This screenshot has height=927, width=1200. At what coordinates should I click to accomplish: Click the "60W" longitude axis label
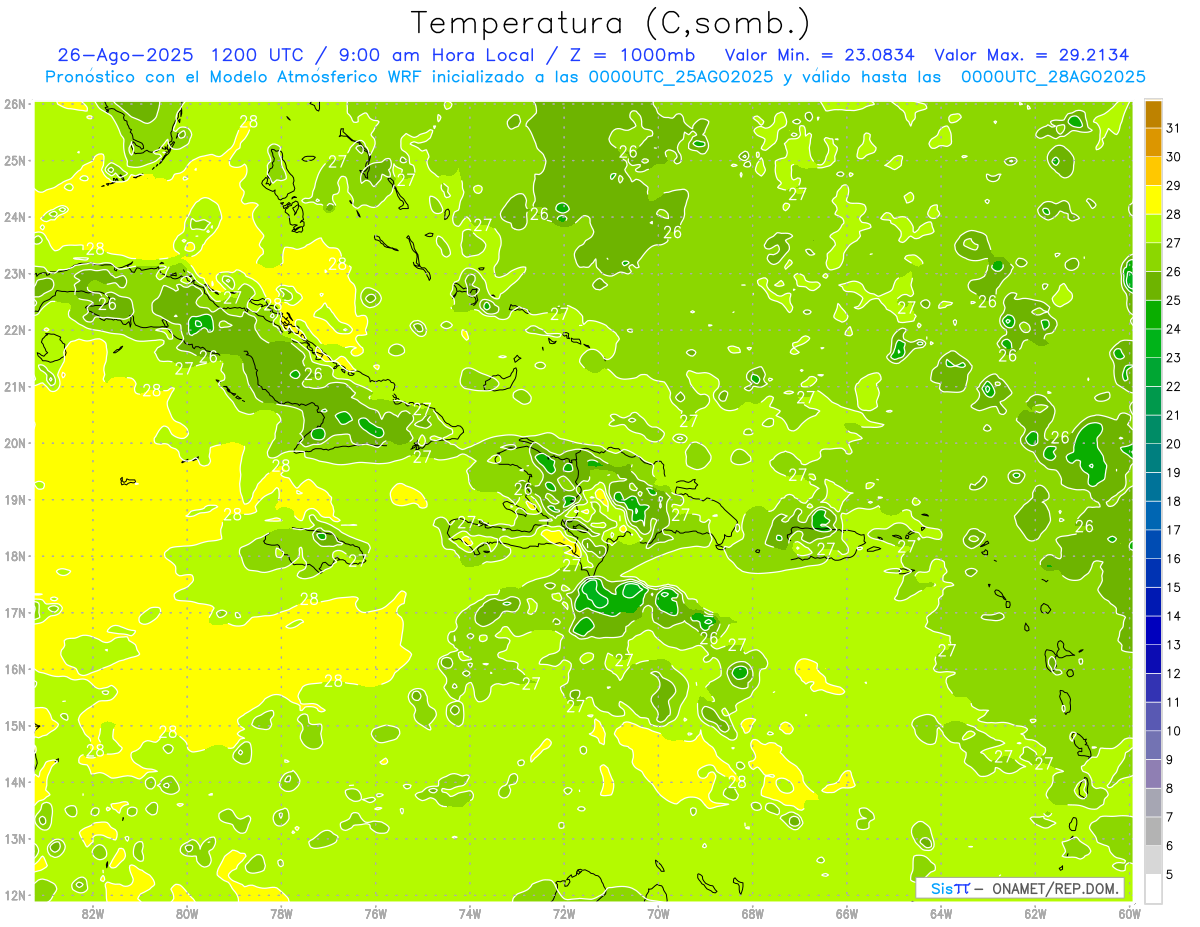click(1130, 913)
